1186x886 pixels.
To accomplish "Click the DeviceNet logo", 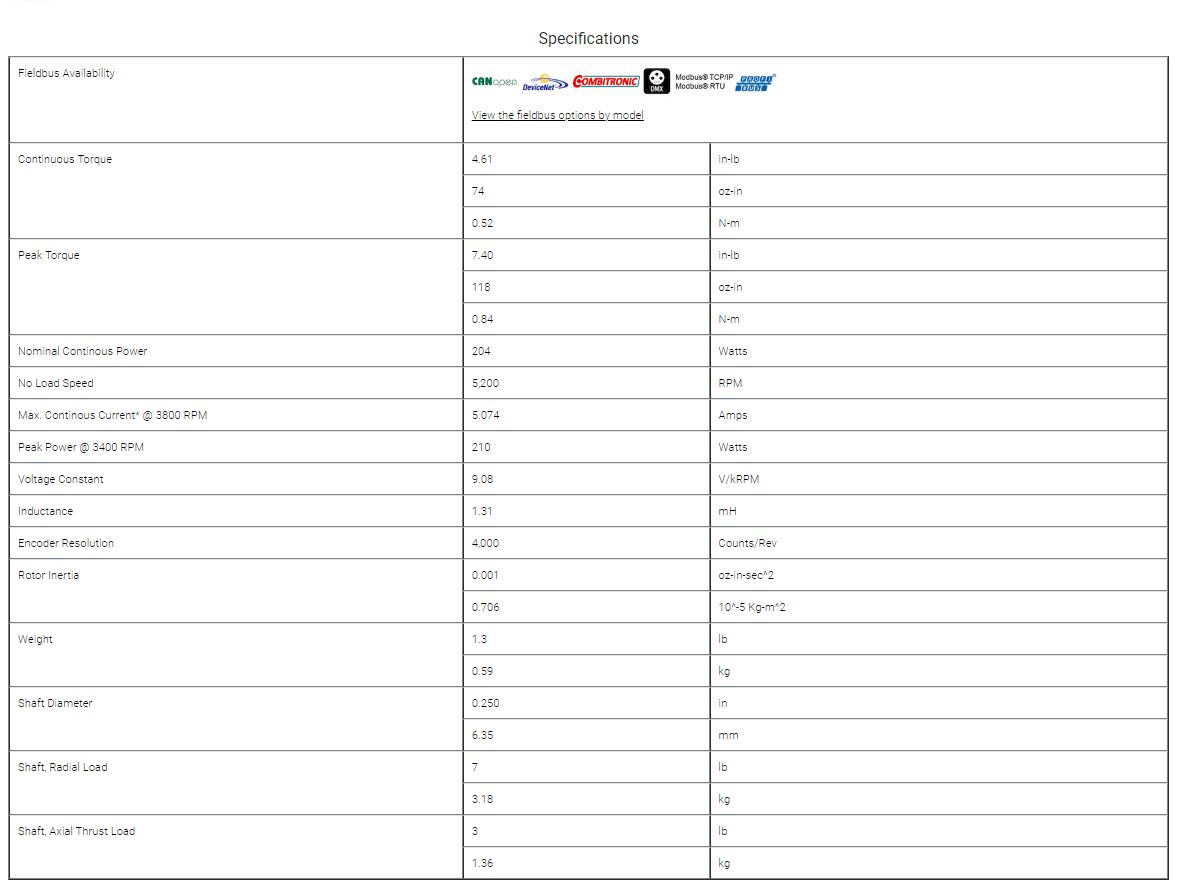I will (x=545, y=84).
